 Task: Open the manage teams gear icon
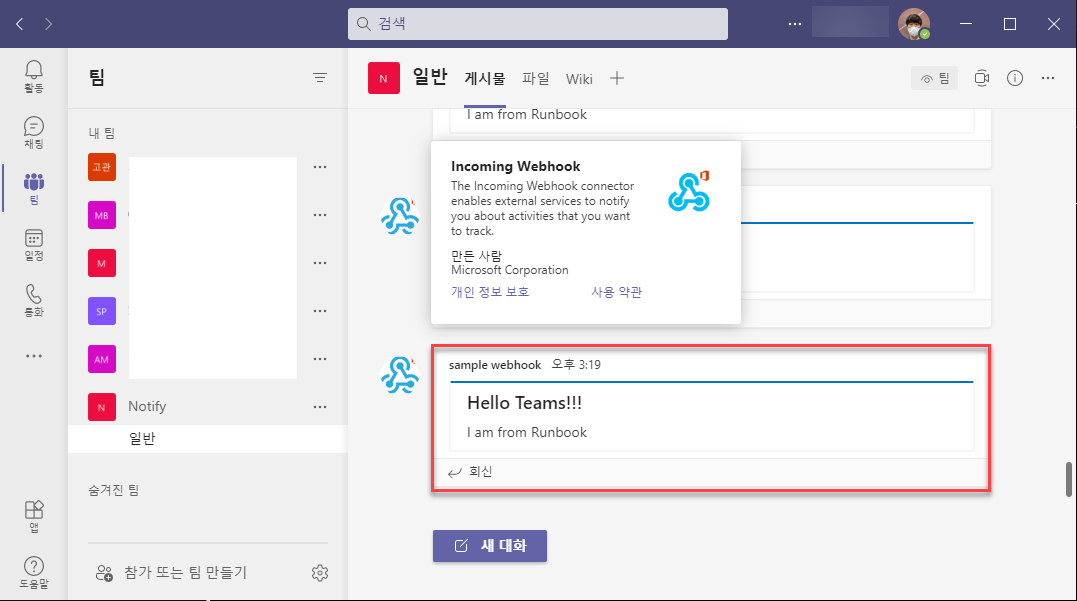pos(320,573)
